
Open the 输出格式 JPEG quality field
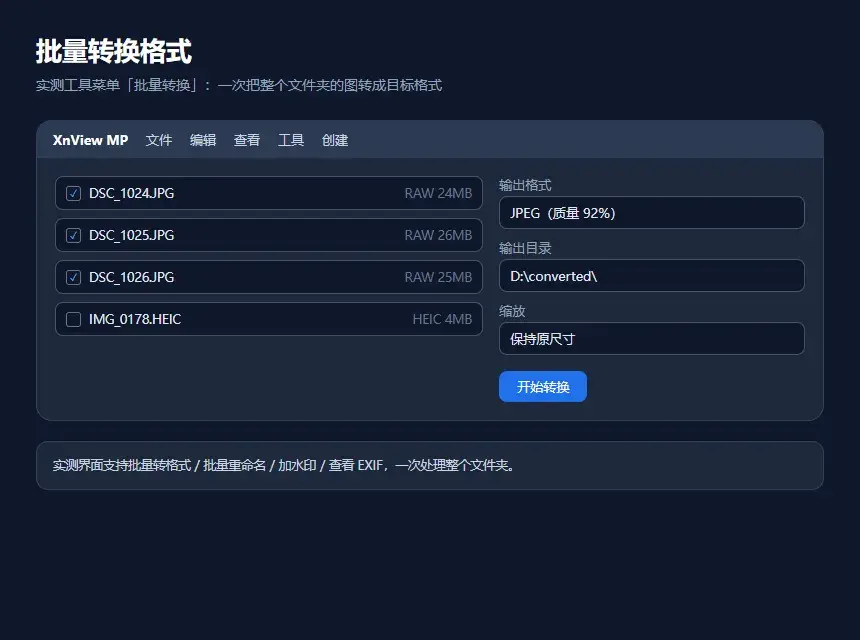tap(652, 213)
